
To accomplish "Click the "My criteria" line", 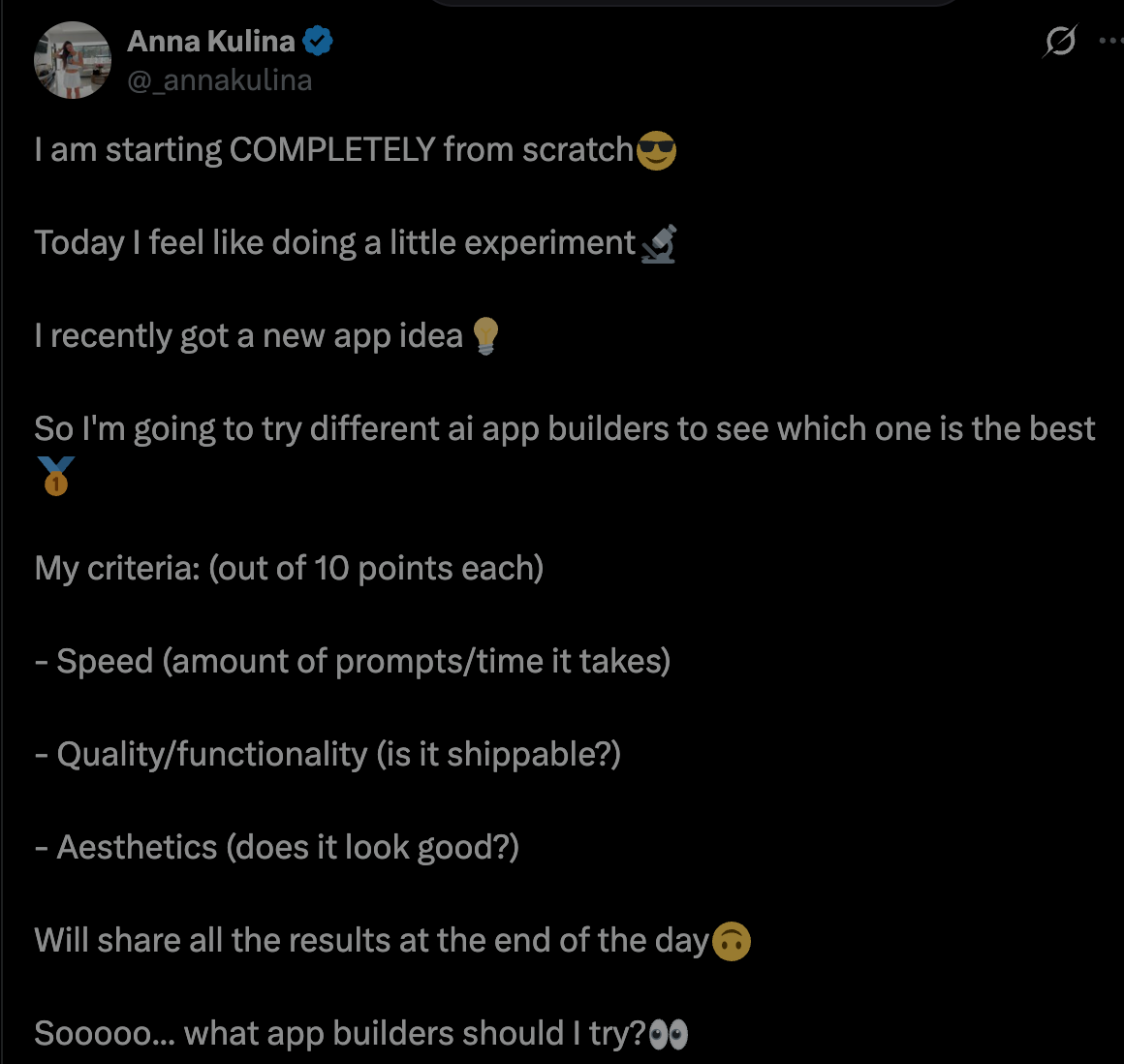I will (289, 569).
